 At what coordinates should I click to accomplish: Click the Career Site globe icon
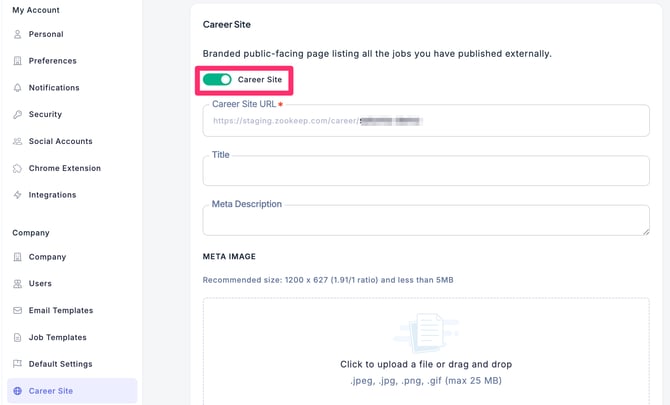point(17,391)
